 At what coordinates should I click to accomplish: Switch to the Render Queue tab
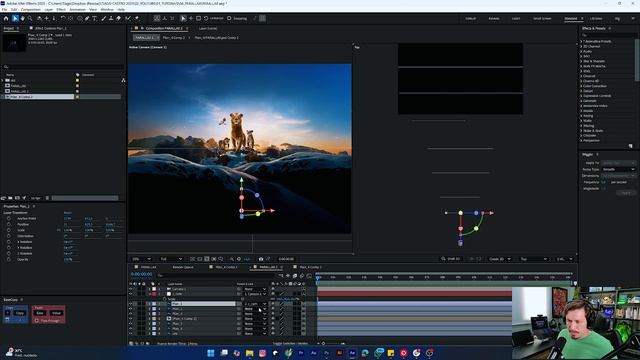pyautogui.click(x=182, y=267)
